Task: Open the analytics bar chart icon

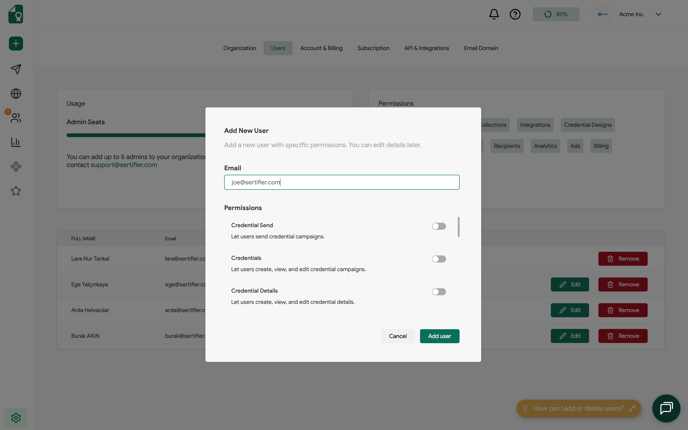Action: coord(16,143)
